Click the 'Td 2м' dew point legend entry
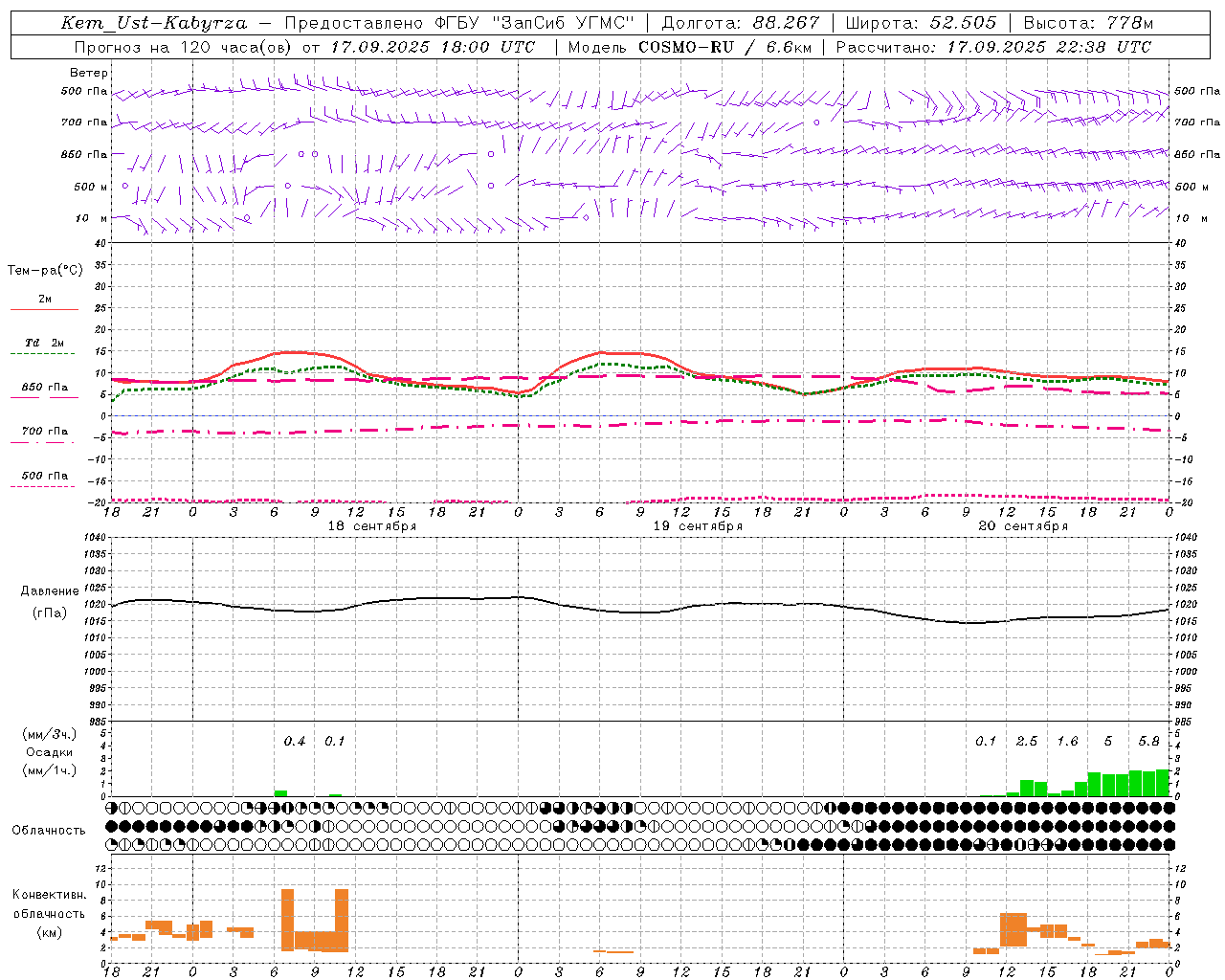The height and width of the screenshot is (980, 1225). click(44, 343)
